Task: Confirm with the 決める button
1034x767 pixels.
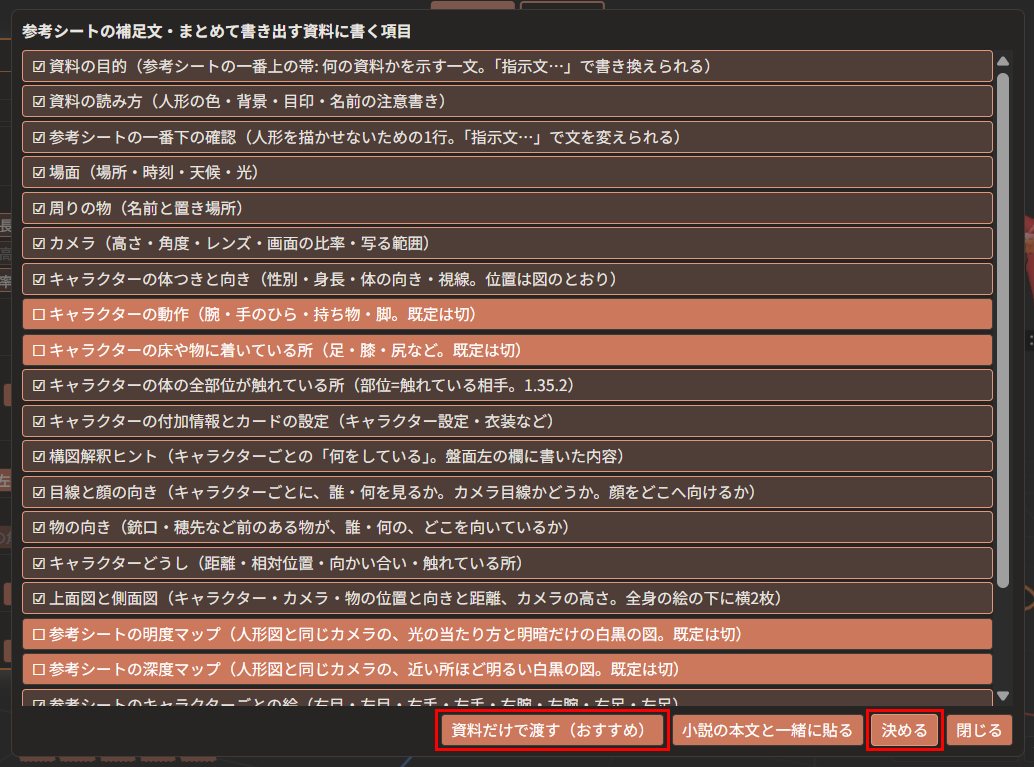Action: point(904,730)
